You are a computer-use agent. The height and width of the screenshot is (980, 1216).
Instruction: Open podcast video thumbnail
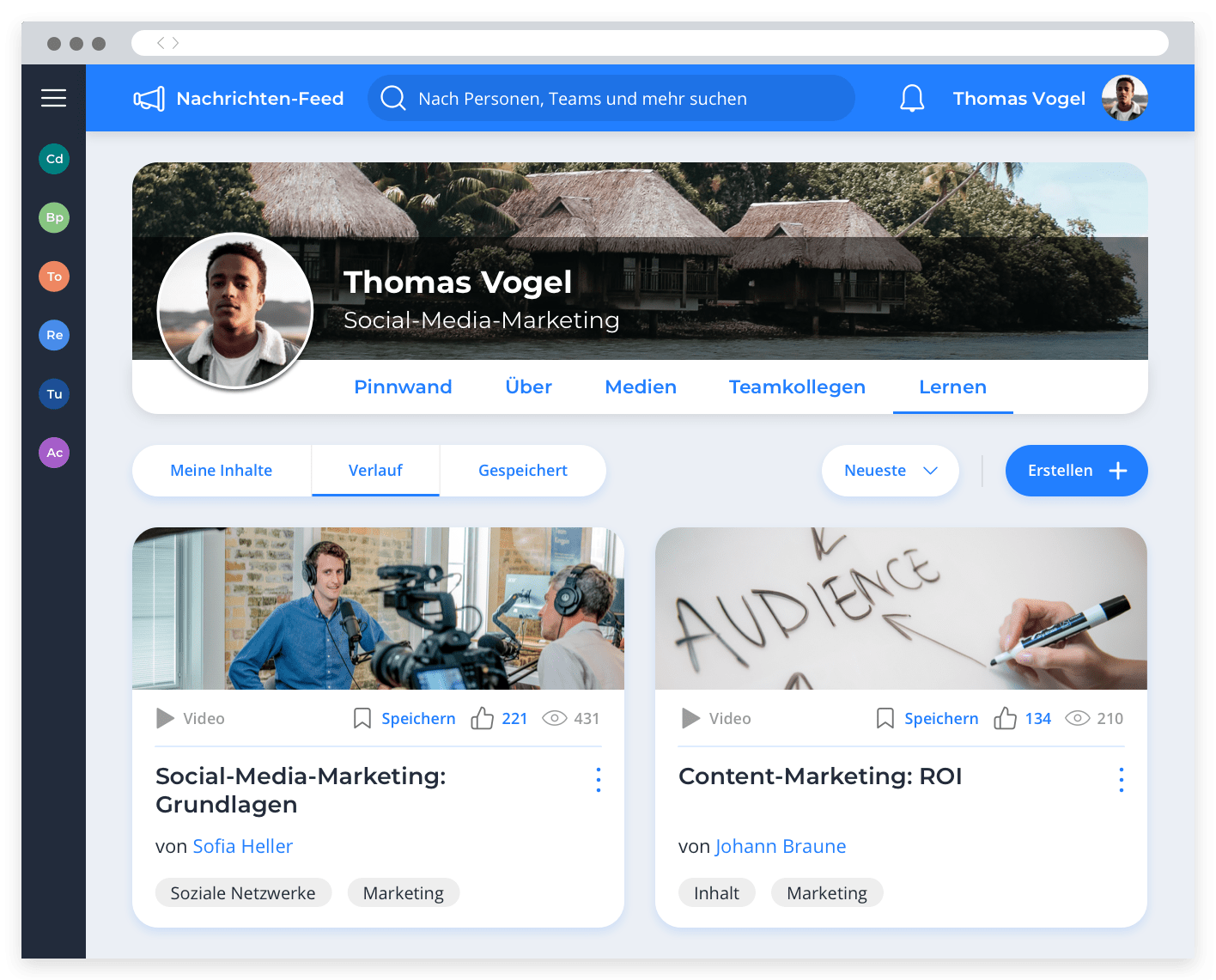[x=378, y=608]
